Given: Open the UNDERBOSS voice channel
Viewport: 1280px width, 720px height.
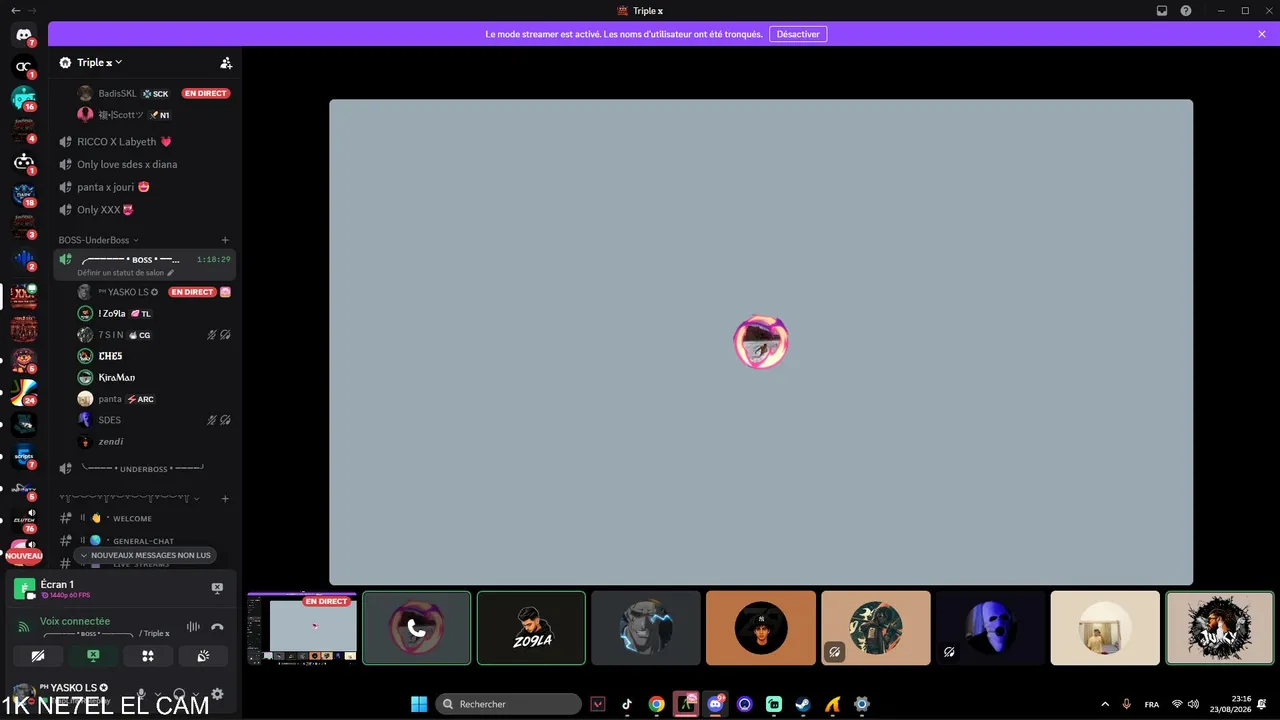Looking at the screenshot, I should tap(145, 468).
